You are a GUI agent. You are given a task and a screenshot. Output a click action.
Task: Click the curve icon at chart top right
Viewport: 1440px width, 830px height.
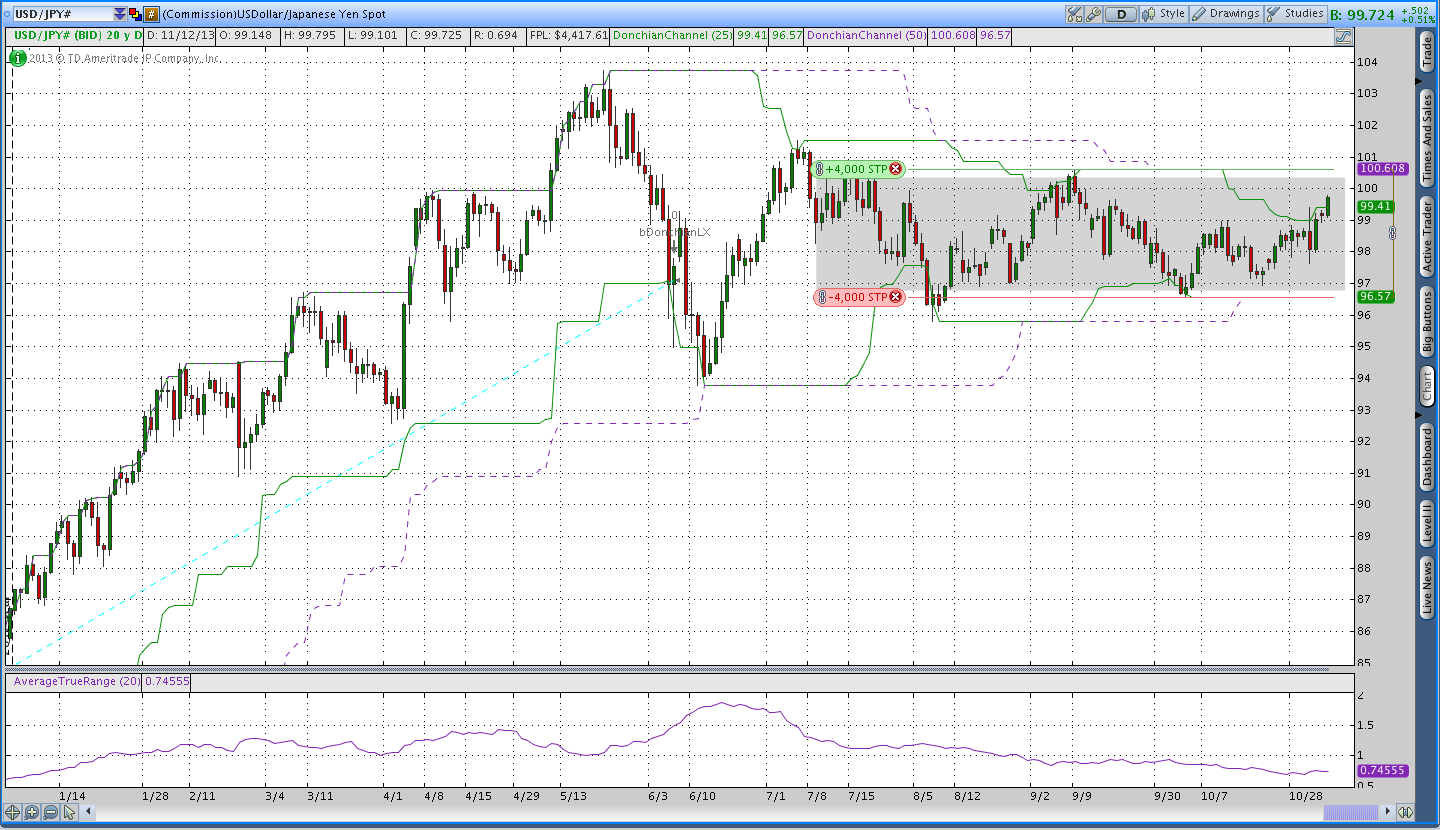1344,37
